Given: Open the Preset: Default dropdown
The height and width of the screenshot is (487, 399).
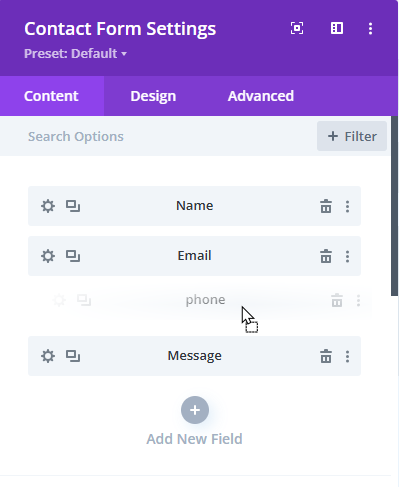Looking at the screenshot, I should point(75,53).
